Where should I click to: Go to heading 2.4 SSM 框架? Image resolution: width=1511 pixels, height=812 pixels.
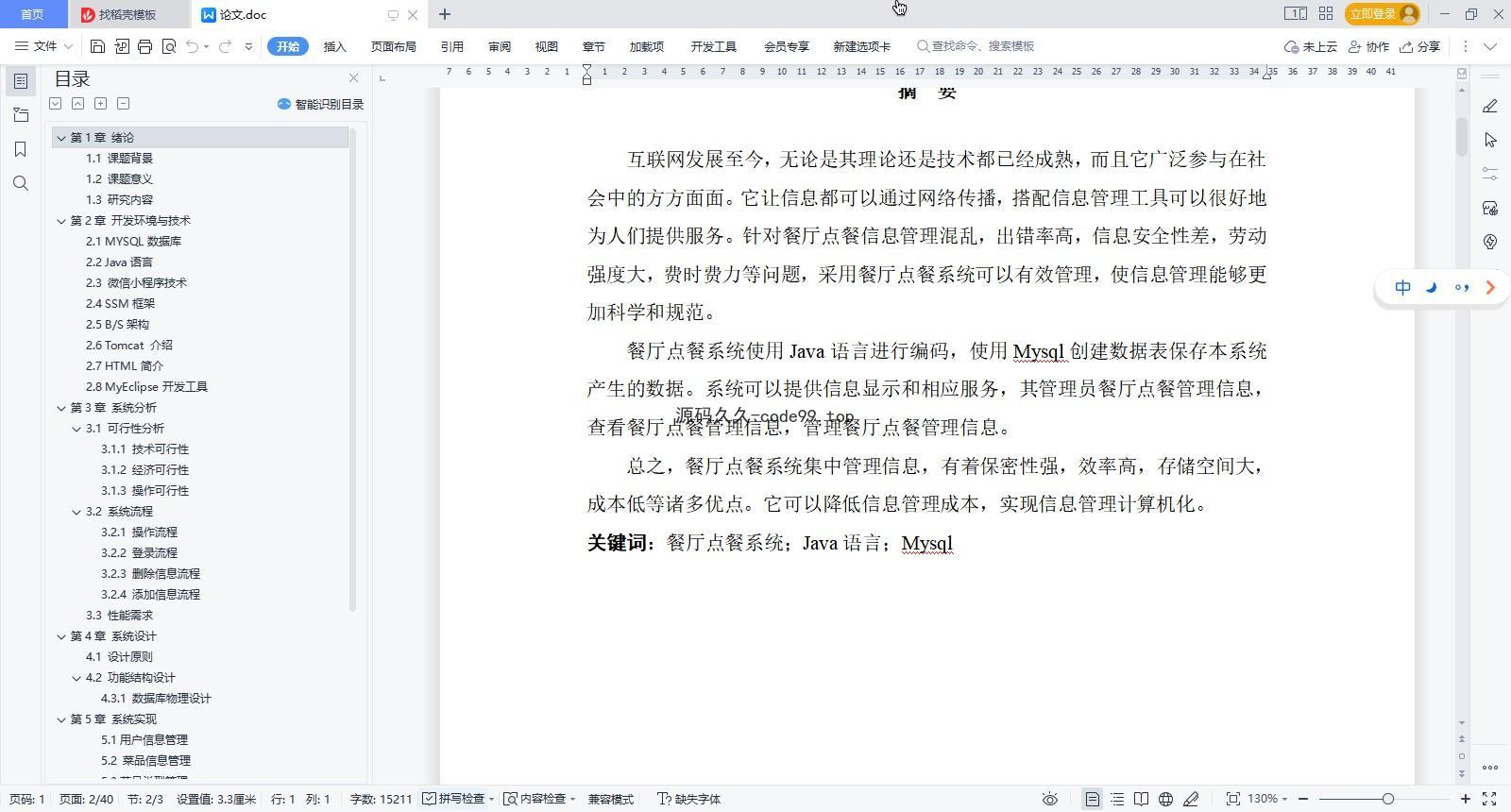pyautogui.click(x=120, y=304)
